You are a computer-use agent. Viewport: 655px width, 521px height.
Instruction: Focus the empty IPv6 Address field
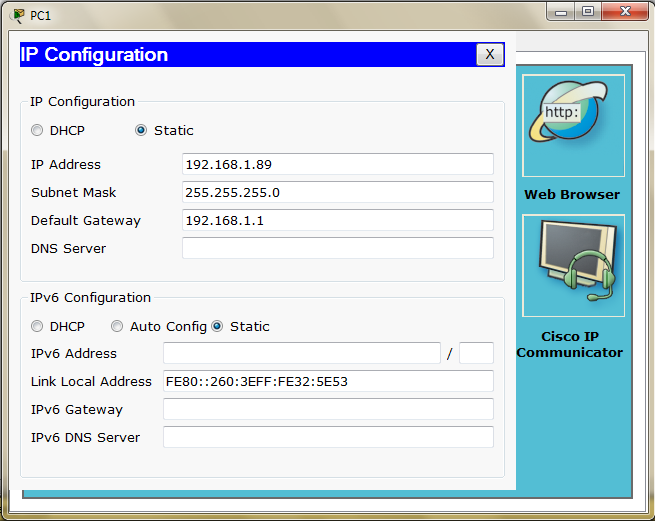point(302,353)
